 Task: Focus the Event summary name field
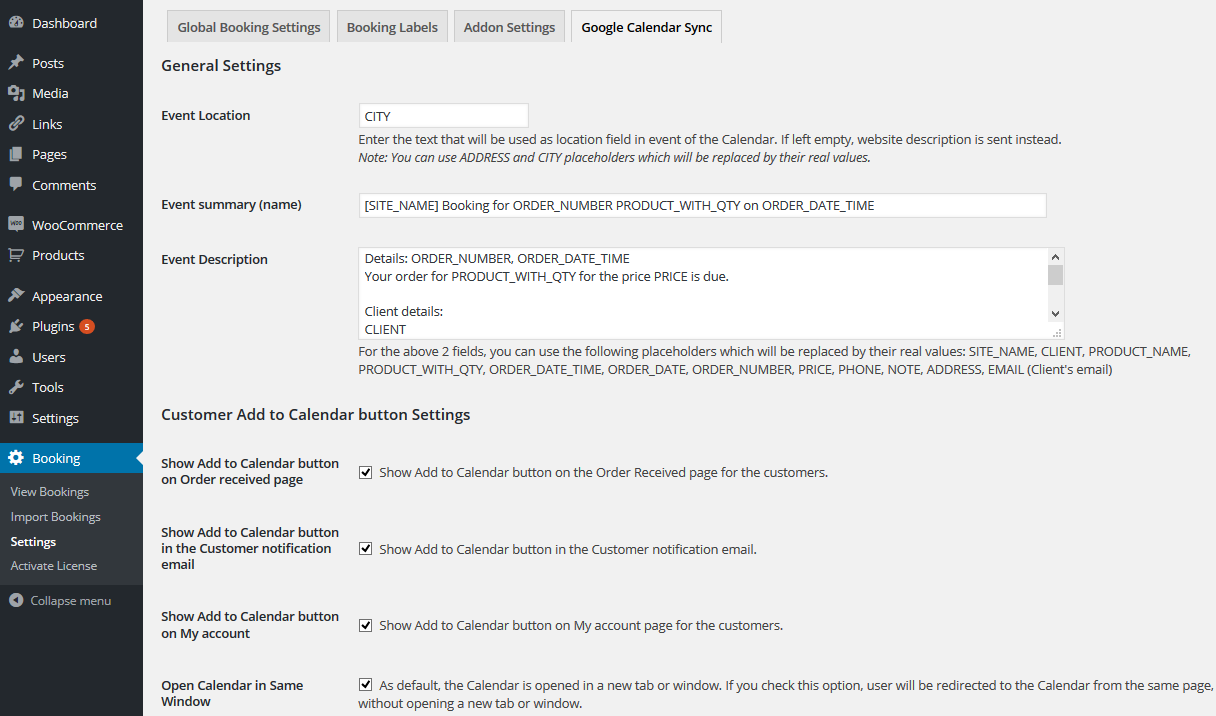(x=702, y=205)
